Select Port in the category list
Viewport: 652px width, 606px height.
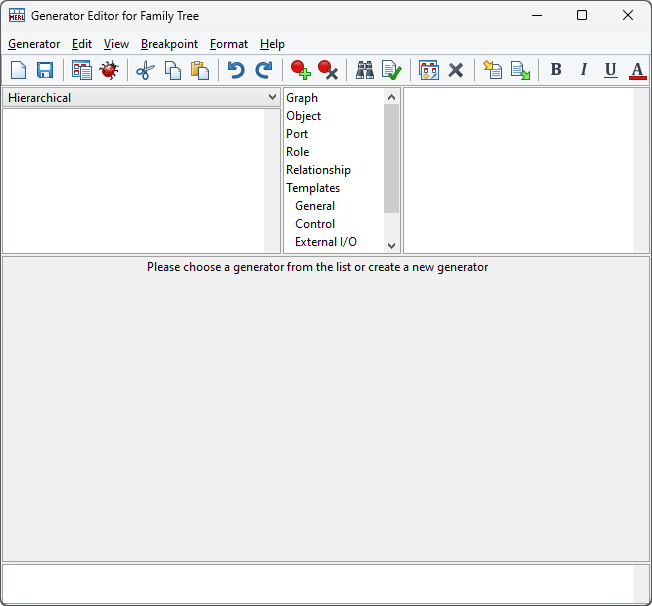297,134
